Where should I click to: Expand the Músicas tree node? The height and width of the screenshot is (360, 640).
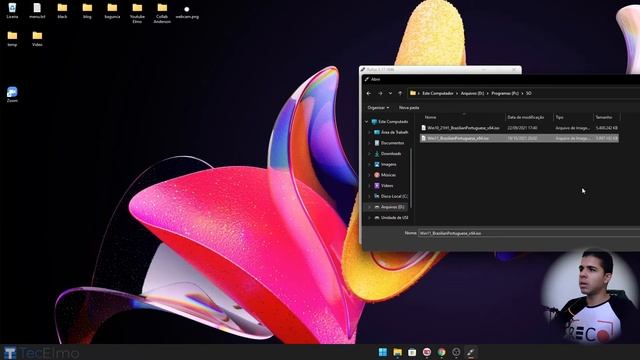pos(369,175)
